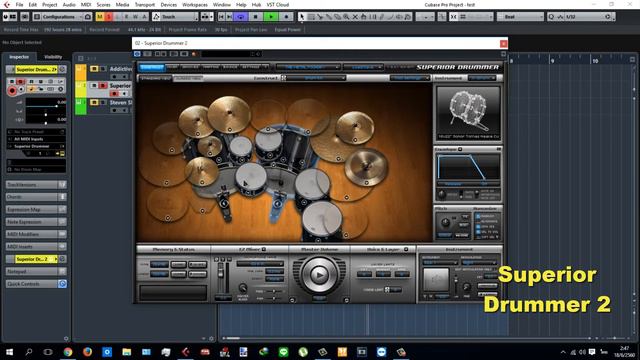Select the Mute X tool
The width and height of the screenshot is (640, 360).
click(x=355, y=17)
